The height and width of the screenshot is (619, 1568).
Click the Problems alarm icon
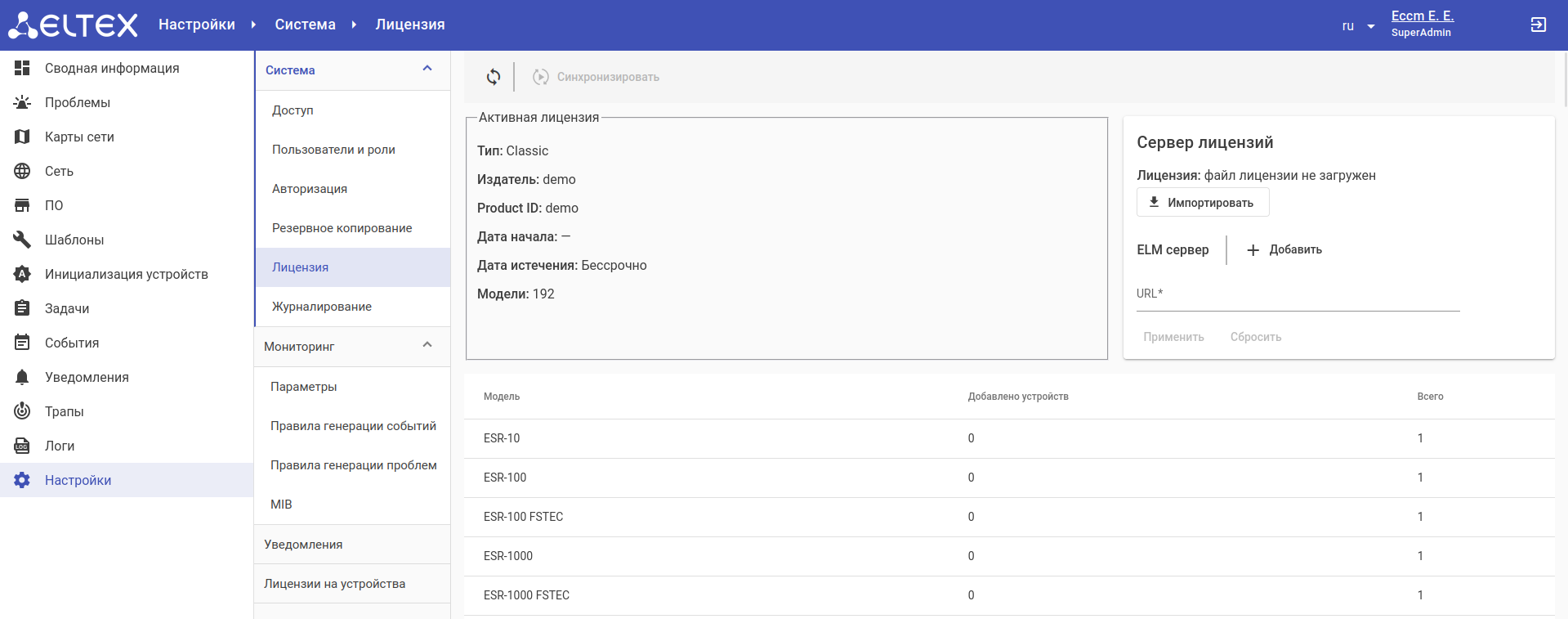(x=22, y=102)
